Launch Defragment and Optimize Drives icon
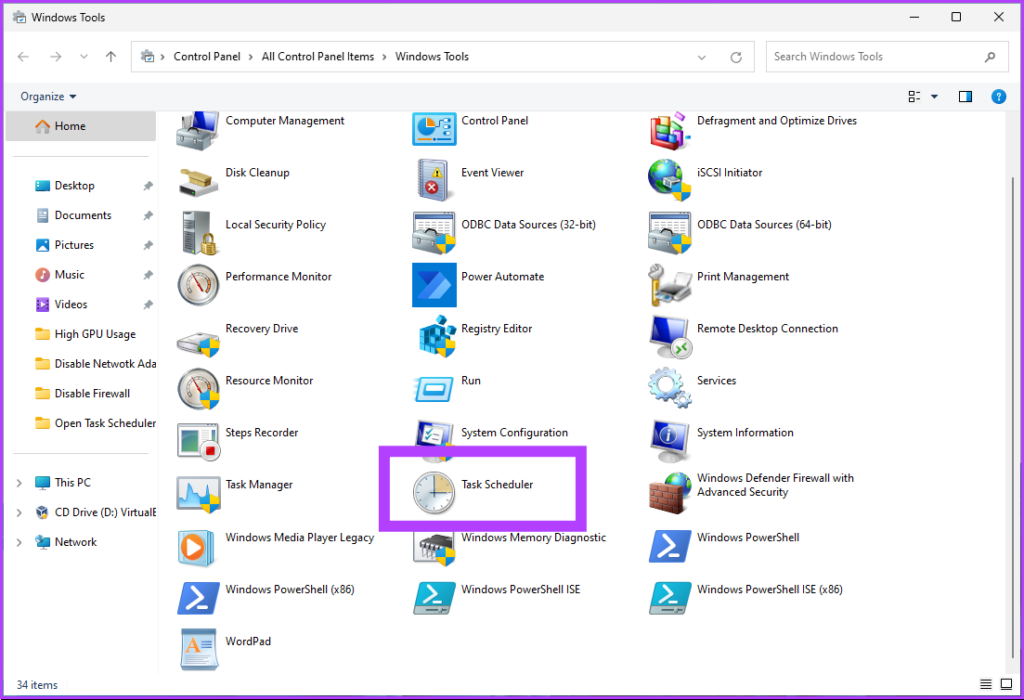 (669, 130)
